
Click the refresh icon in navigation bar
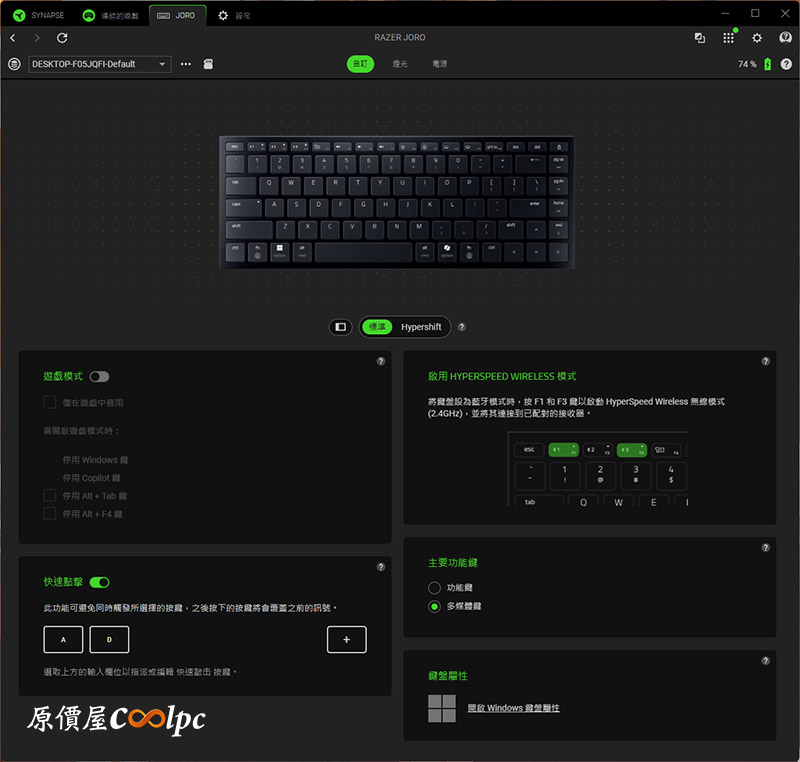pos(62,38)
